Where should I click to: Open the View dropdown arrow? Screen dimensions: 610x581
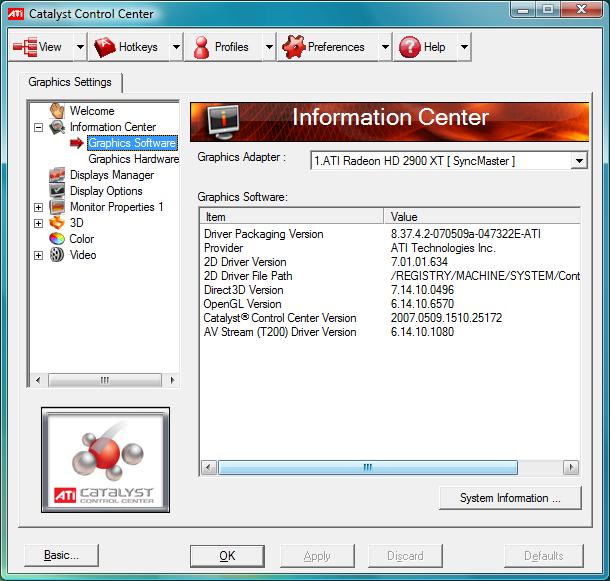[x=80, y=47]
